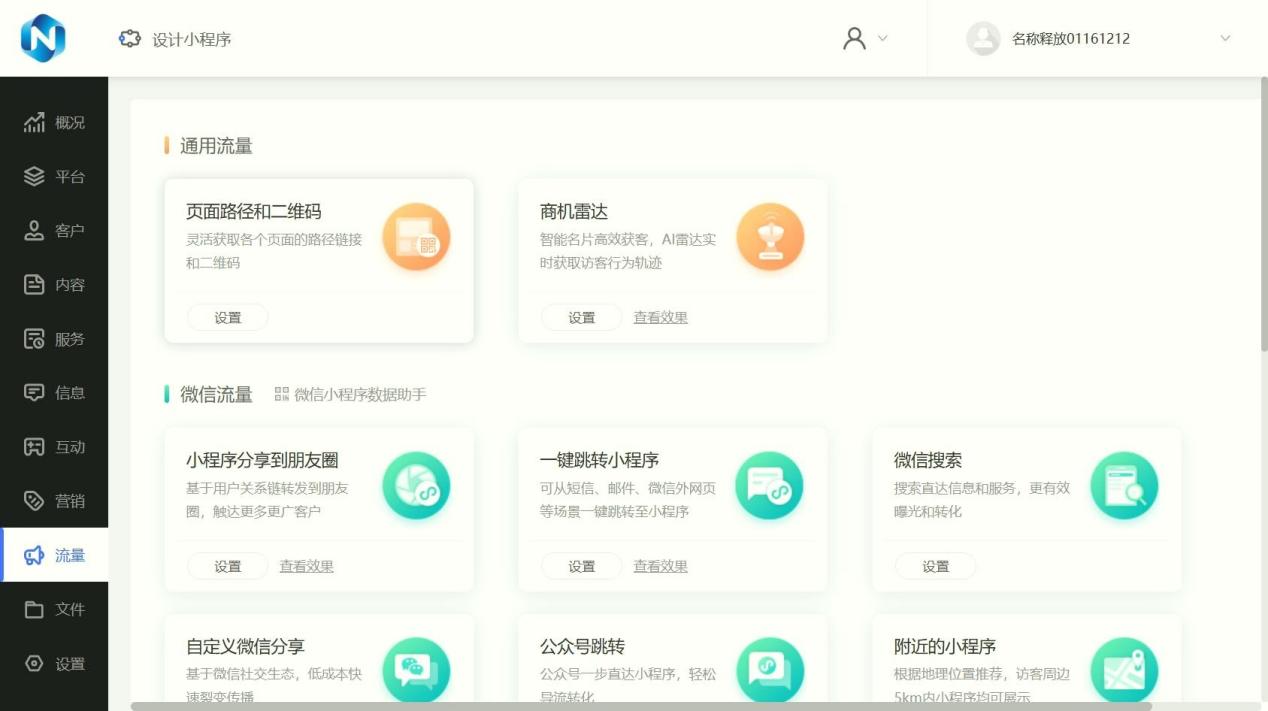Click the 附近的小程序 map icon
The image size is (1268, 711).
coord(1124,668)
